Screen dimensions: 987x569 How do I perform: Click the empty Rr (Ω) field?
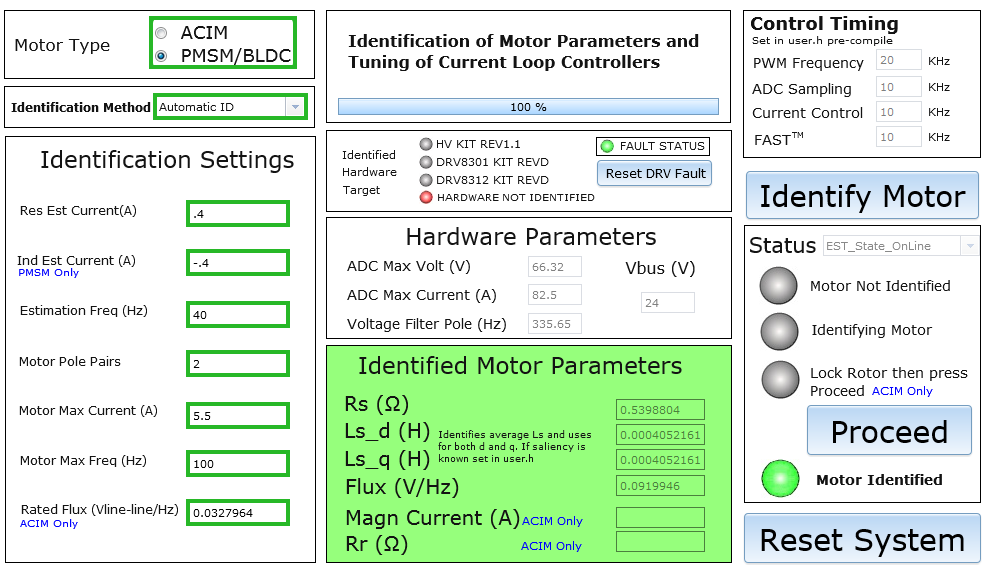[660, 542]
